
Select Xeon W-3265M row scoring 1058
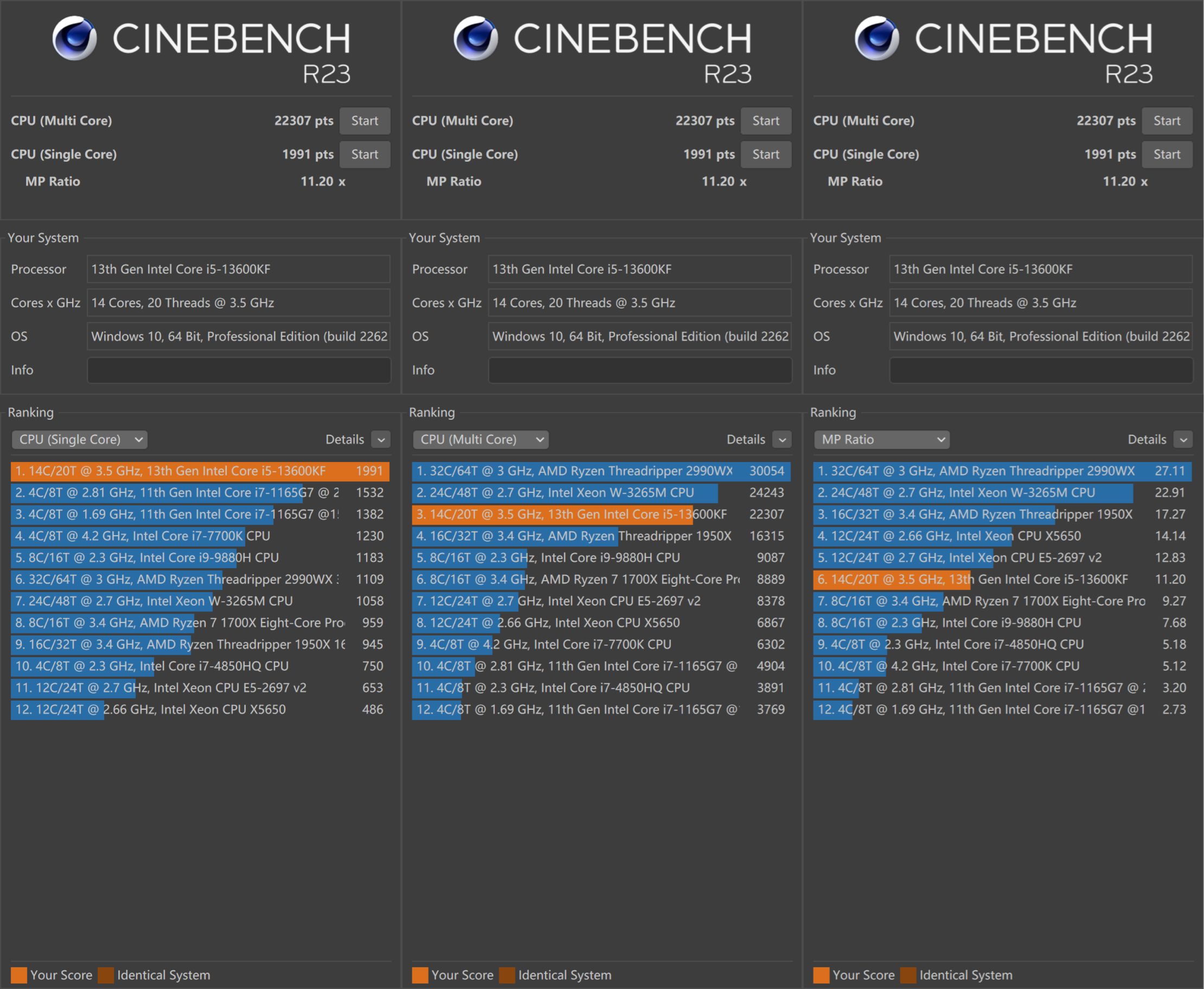[x=200, y=601]
